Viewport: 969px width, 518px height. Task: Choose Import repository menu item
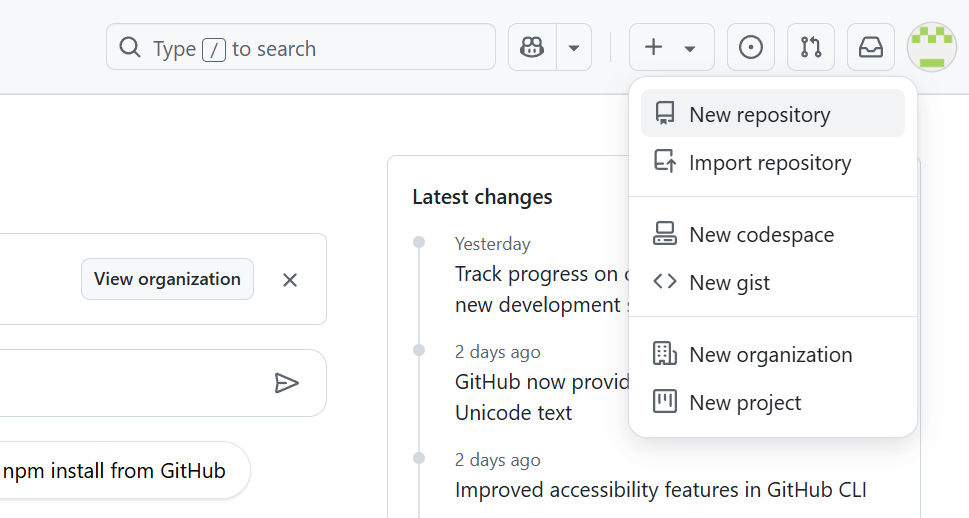click(x=770, y=163)
